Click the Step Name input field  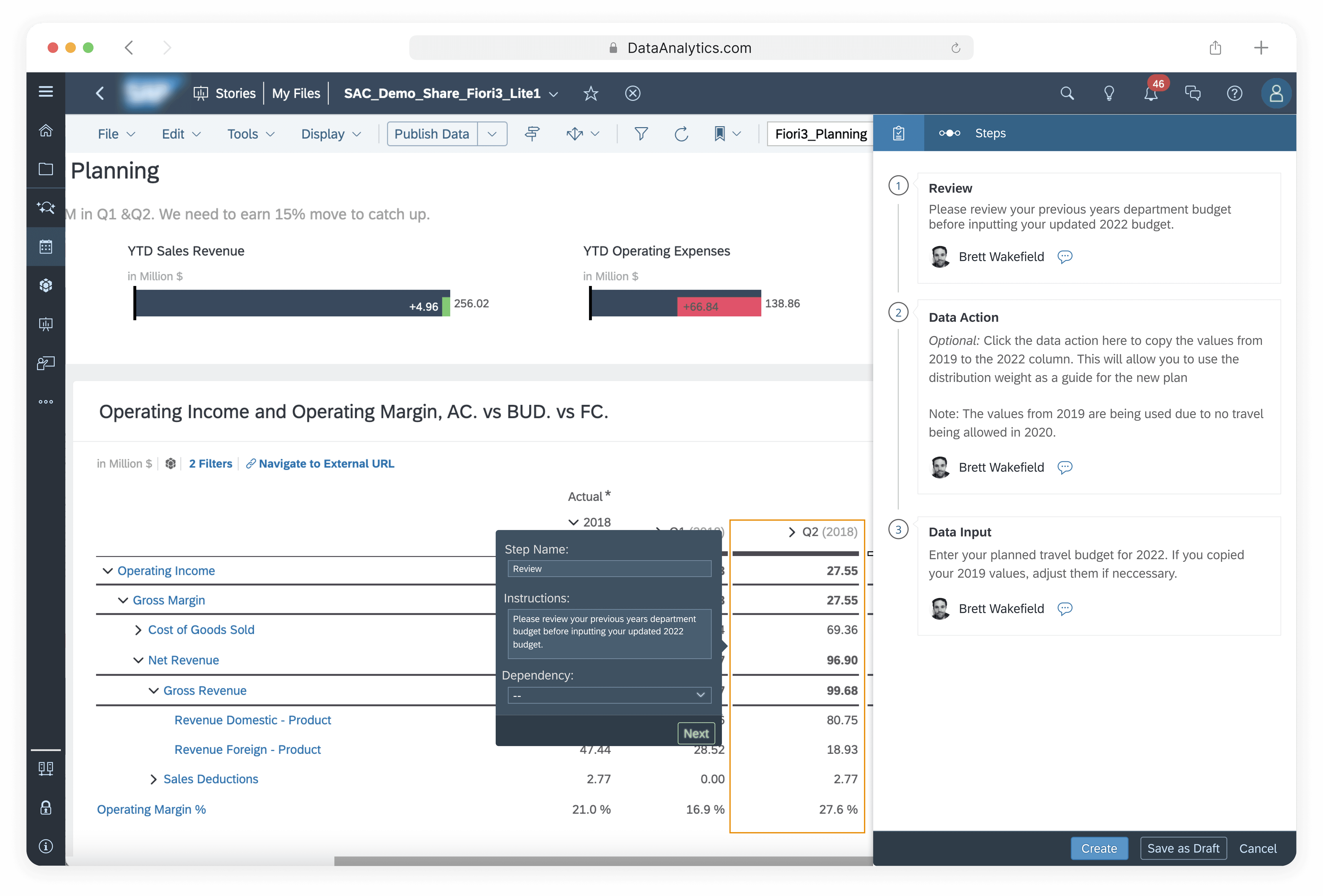click(609, 569)
